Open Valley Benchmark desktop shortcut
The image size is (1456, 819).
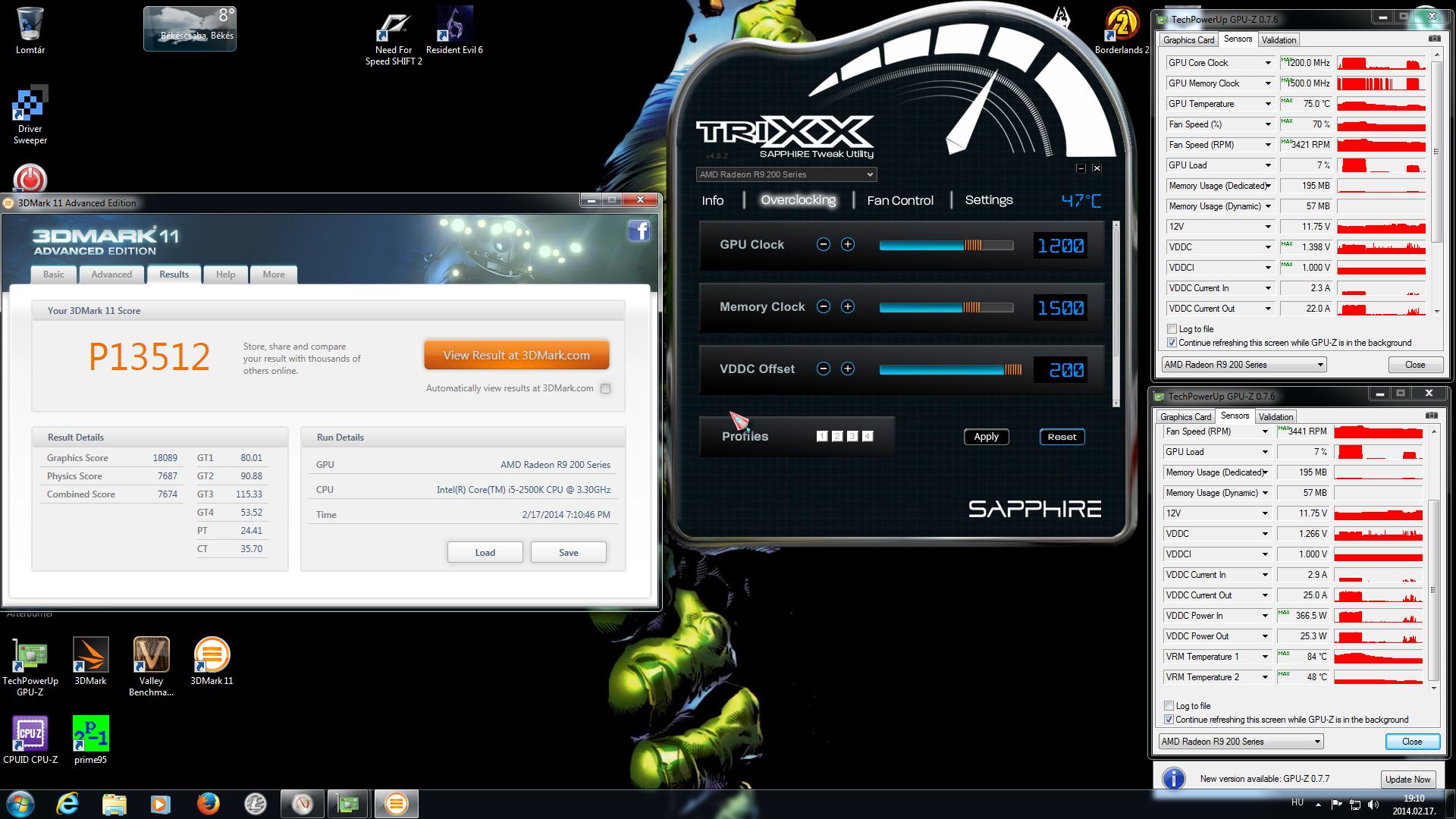pyautogui.click(x=151, y=667)
